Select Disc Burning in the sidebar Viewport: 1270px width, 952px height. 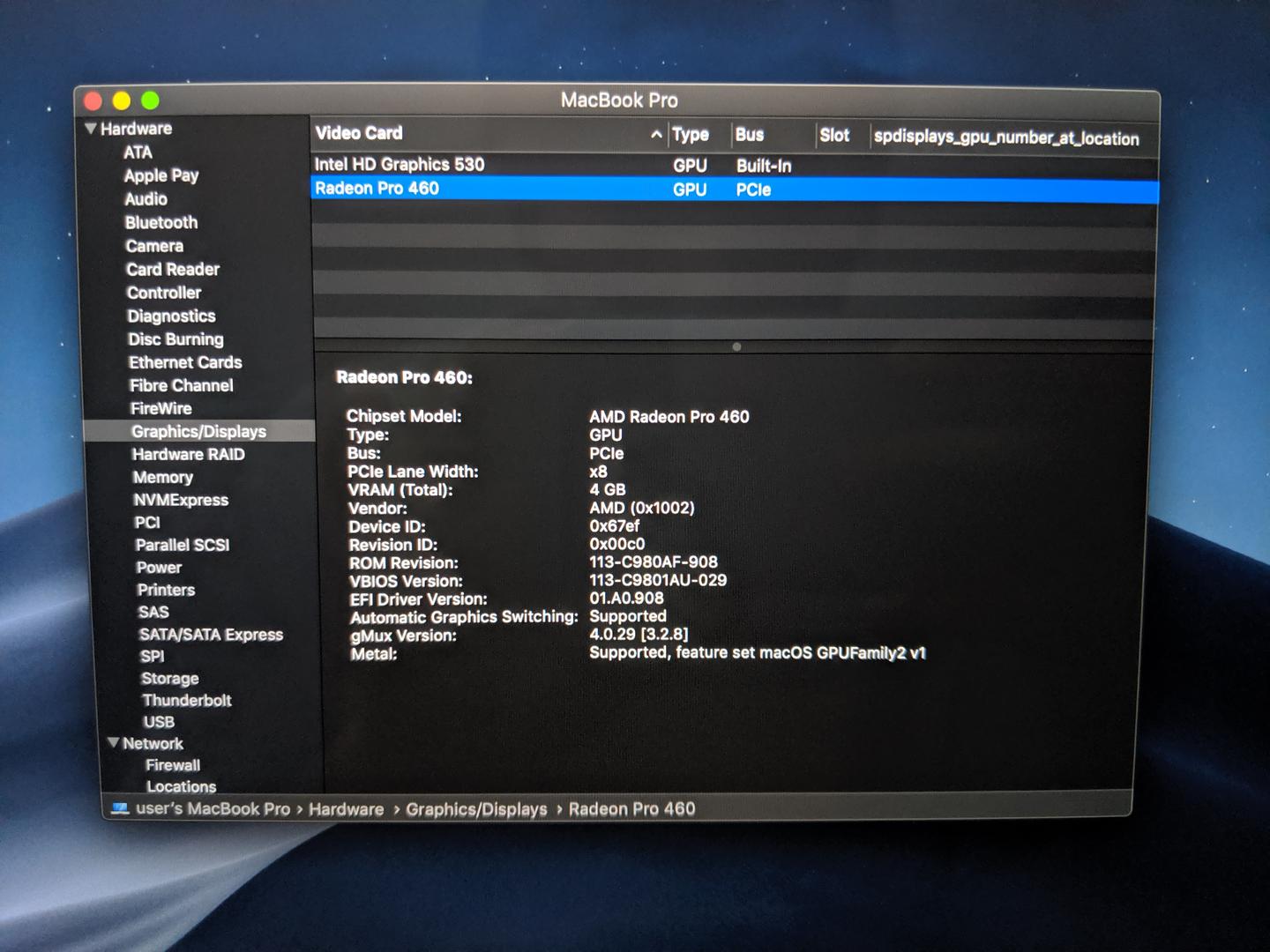click(176, 339)
